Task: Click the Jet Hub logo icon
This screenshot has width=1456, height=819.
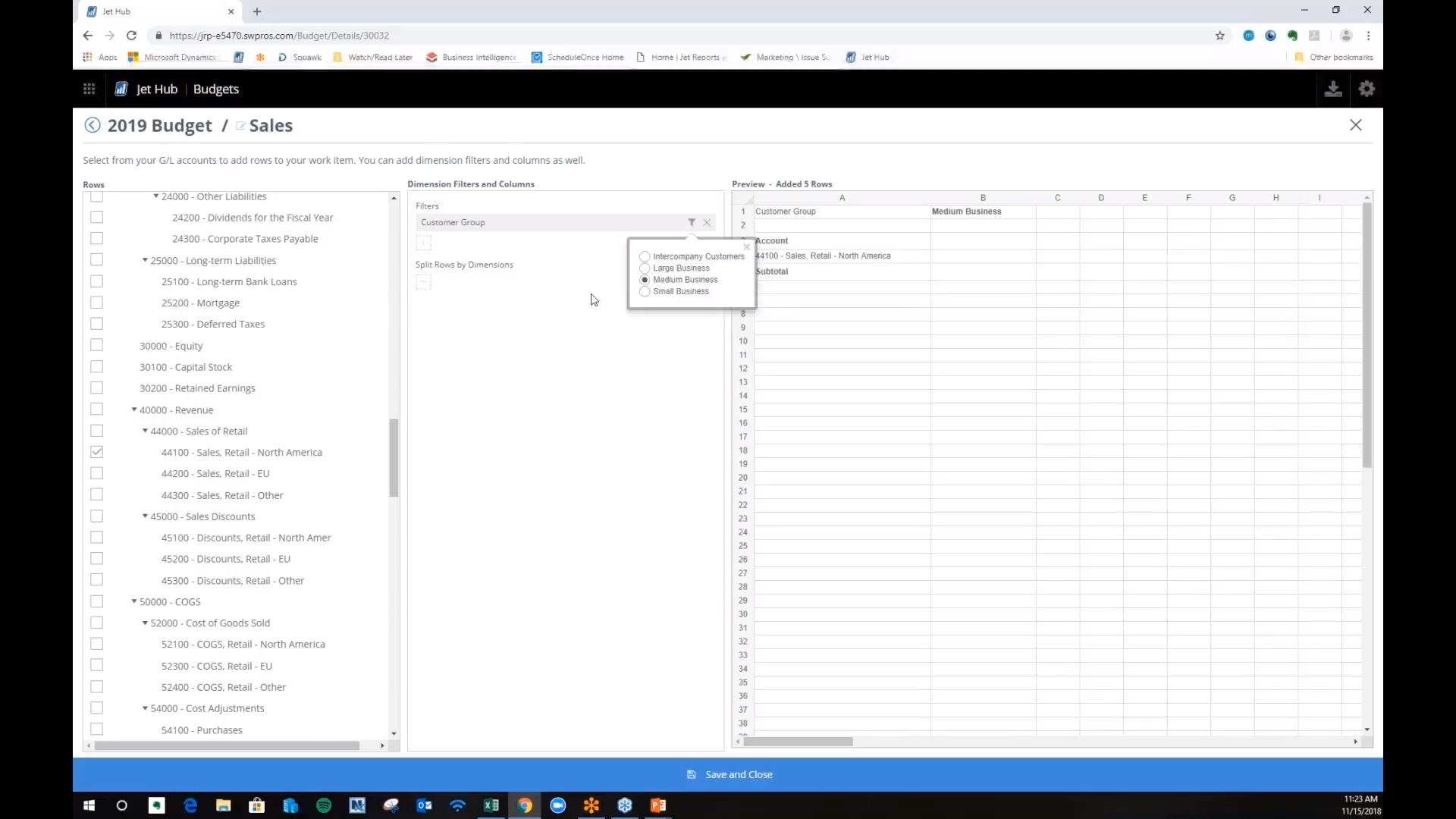Action: 120,89
